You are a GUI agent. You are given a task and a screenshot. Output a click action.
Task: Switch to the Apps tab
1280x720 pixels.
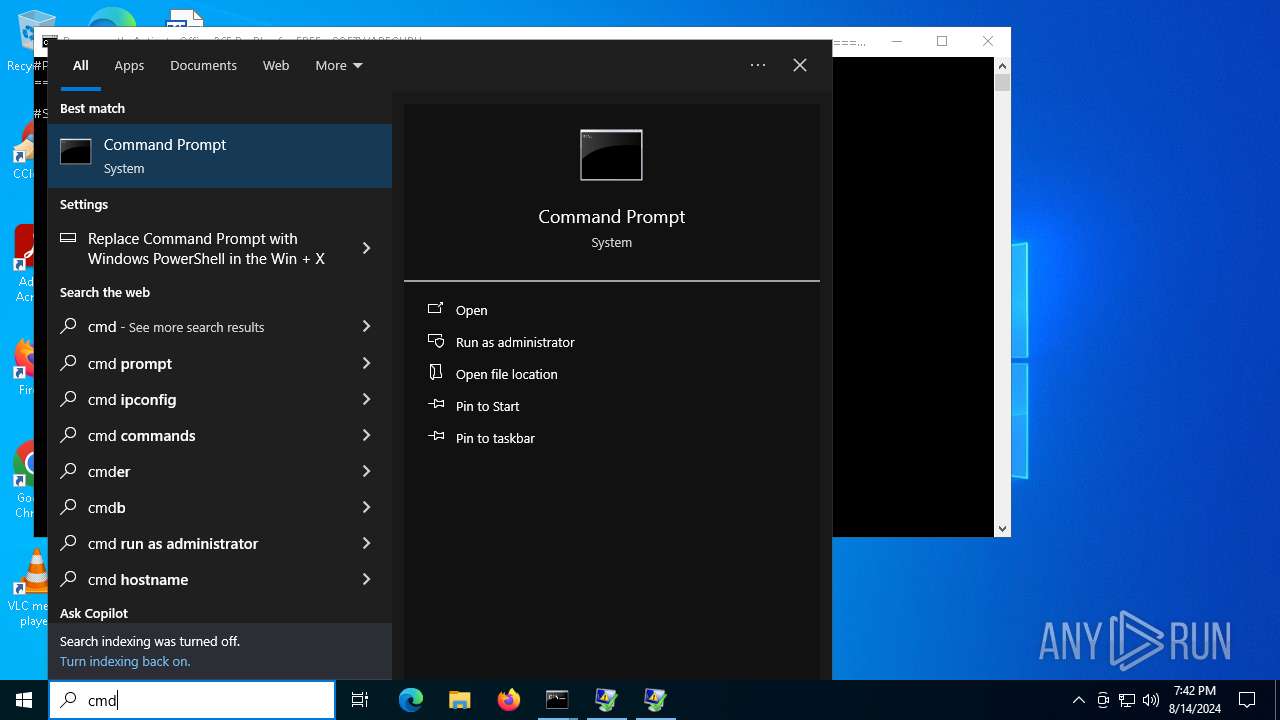129,65
